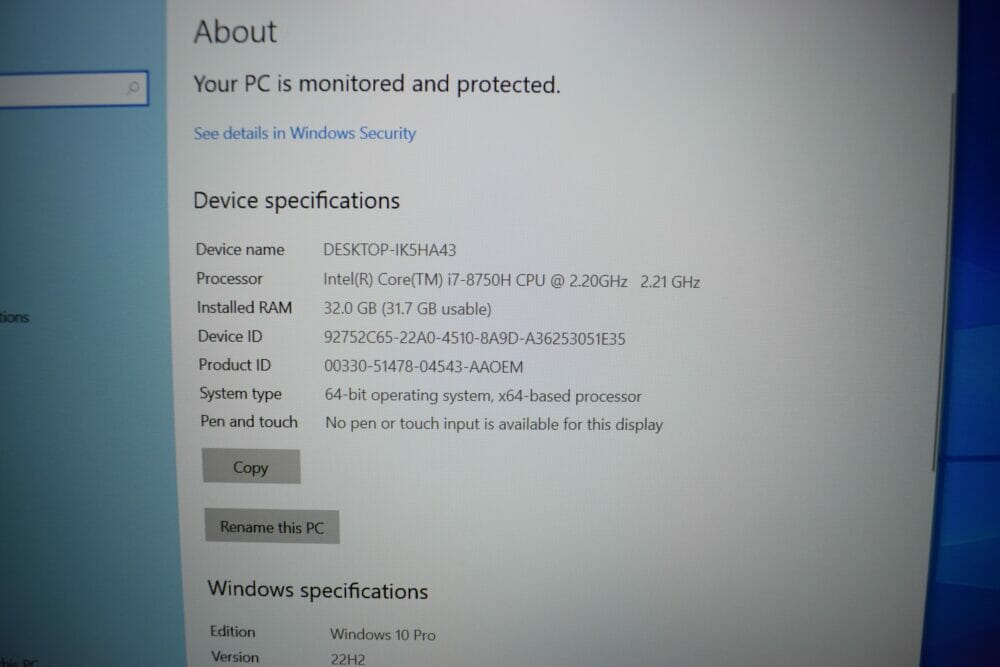
Task: Click the Pen and touch description text
Action: pos(494,424)
